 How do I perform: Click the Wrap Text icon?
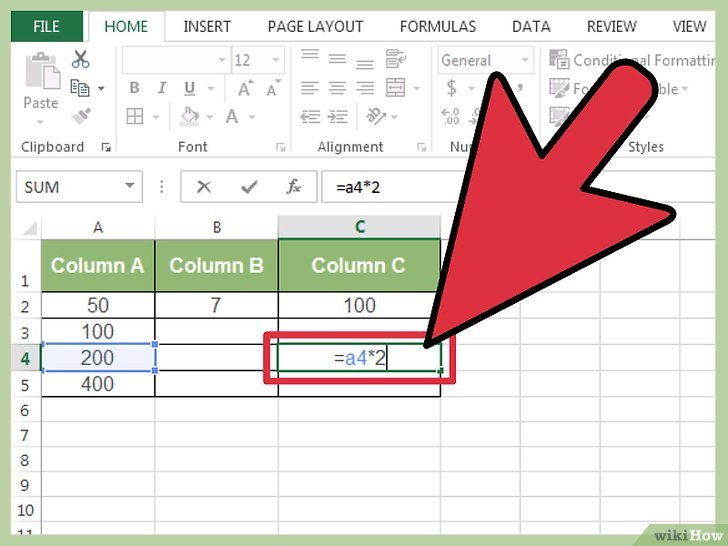click(x=396, y=59)
